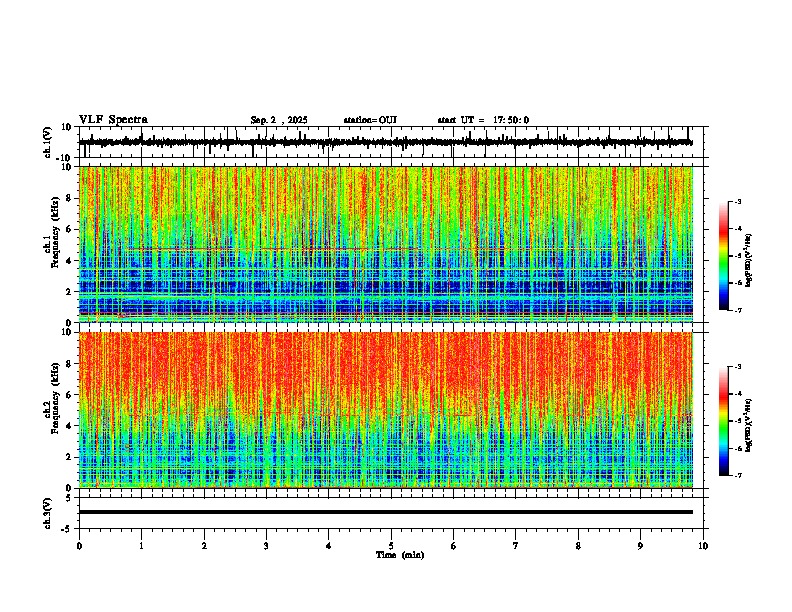Click inside the ch.2 spectrogram panel
The height and width of the screenshot is (612, 792).
[x=385, y=410]
